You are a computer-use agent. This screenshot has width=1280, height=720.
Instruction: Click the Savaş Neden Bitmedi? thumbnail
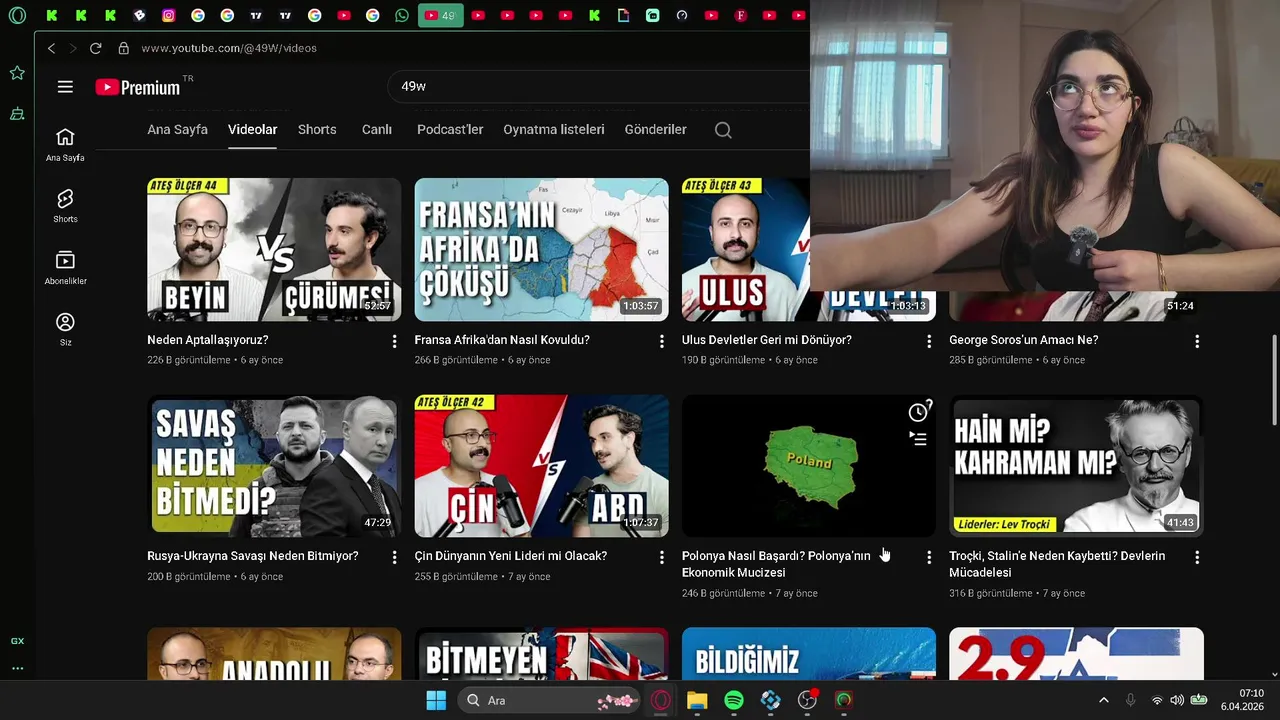click(274, 466)
